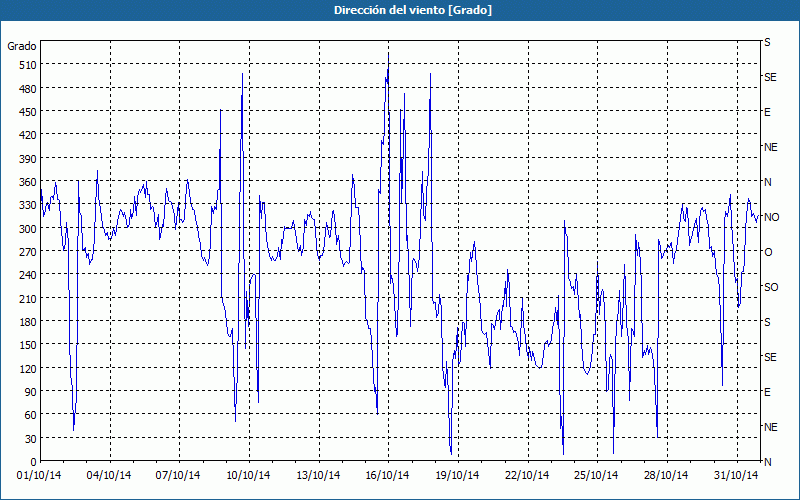Select the E compass label level with 450
Viewport: 800px width, 500px height.
click(767, 112)
